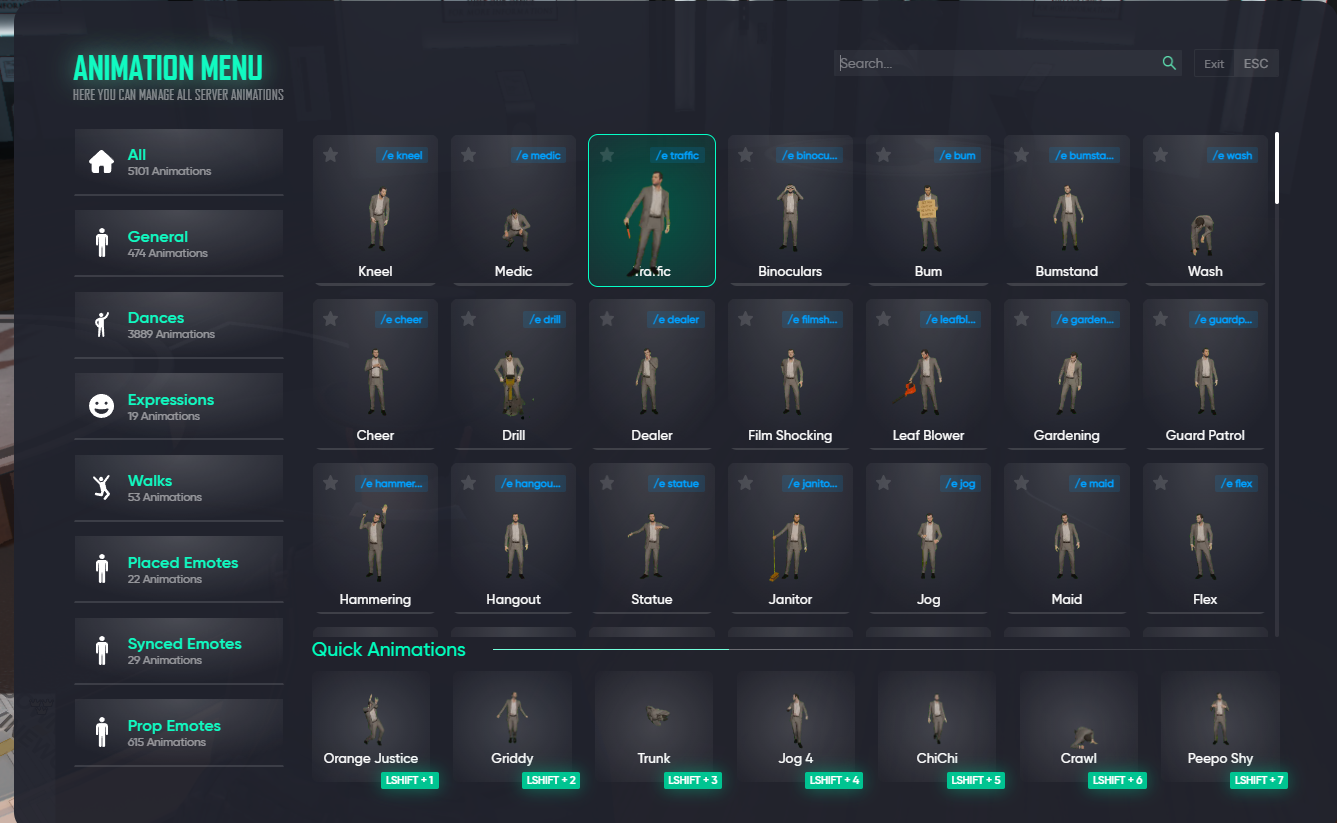
Task: Click the search magnifier icon
Action: coord(1169,63)
